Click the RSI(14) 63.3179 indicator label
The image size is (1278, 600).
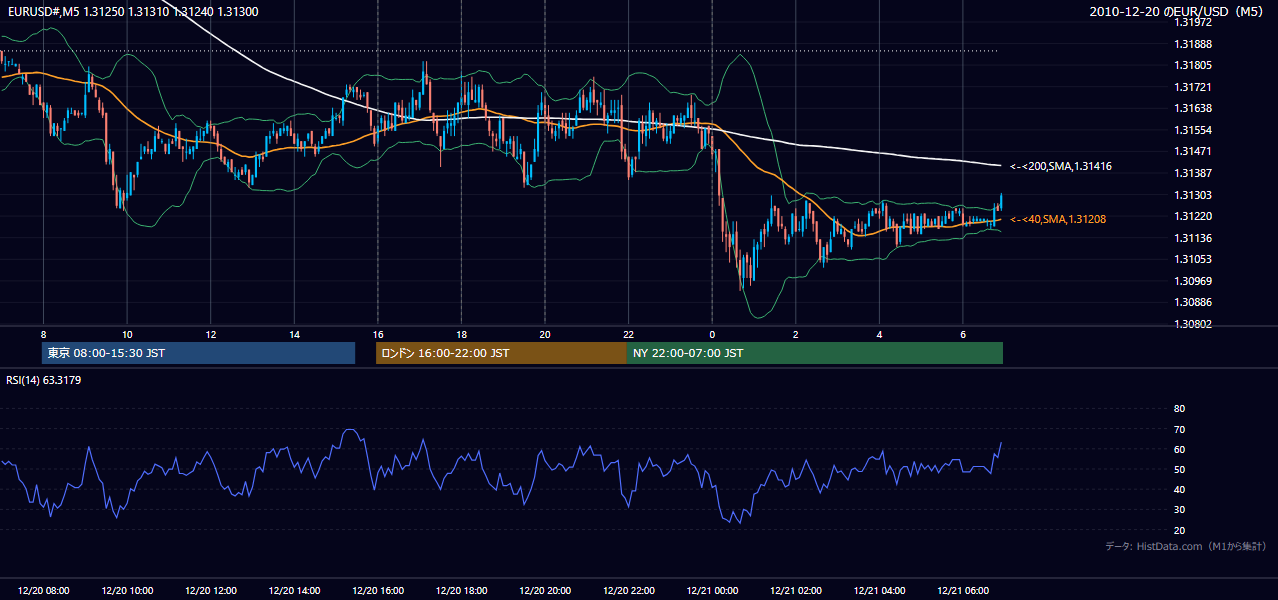[44, 380]
